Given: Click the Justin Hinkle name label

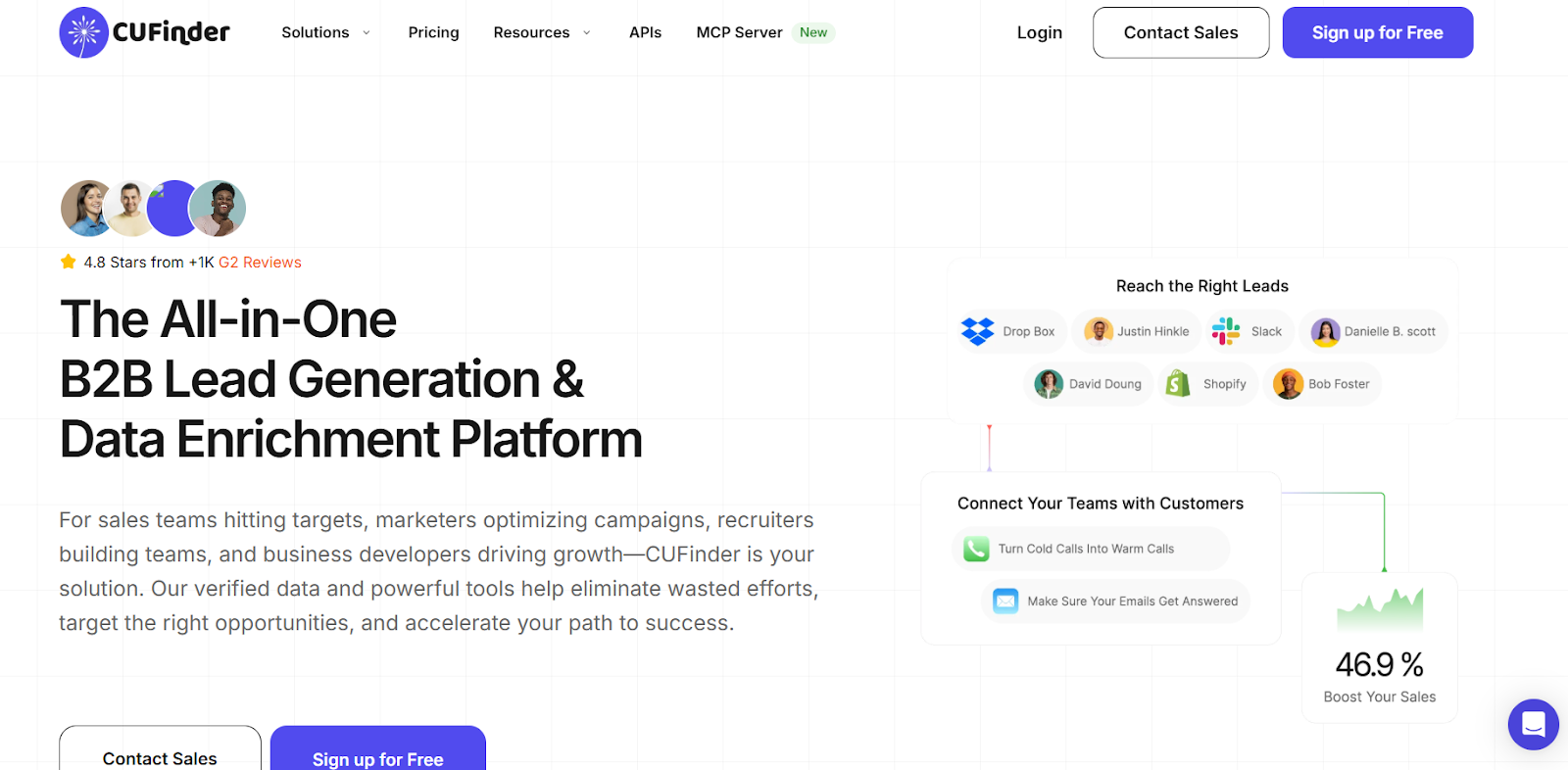Looking at the screenshot, I should (1152, 331).
